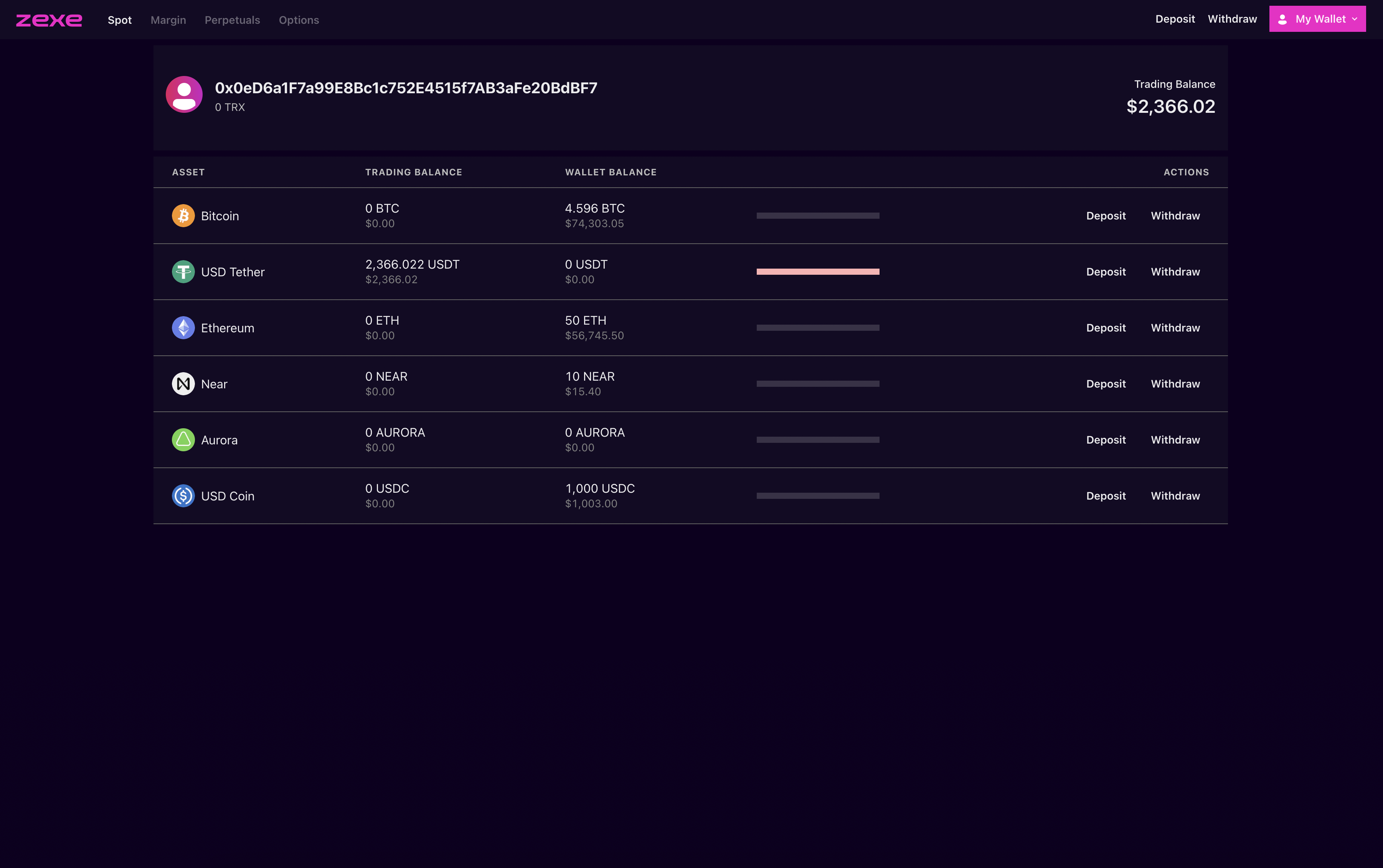This screenshot has height=868, width=1383.
Task: Select the Spot tab
Action: click(119, 20)
